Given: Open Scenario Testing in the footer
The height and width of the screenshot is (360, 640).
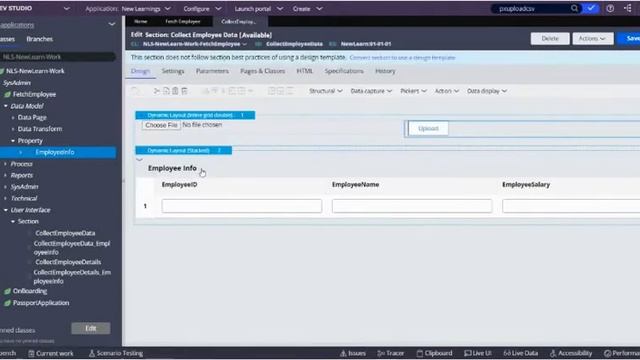Looking at the screenshot, I should coord(116,353).
